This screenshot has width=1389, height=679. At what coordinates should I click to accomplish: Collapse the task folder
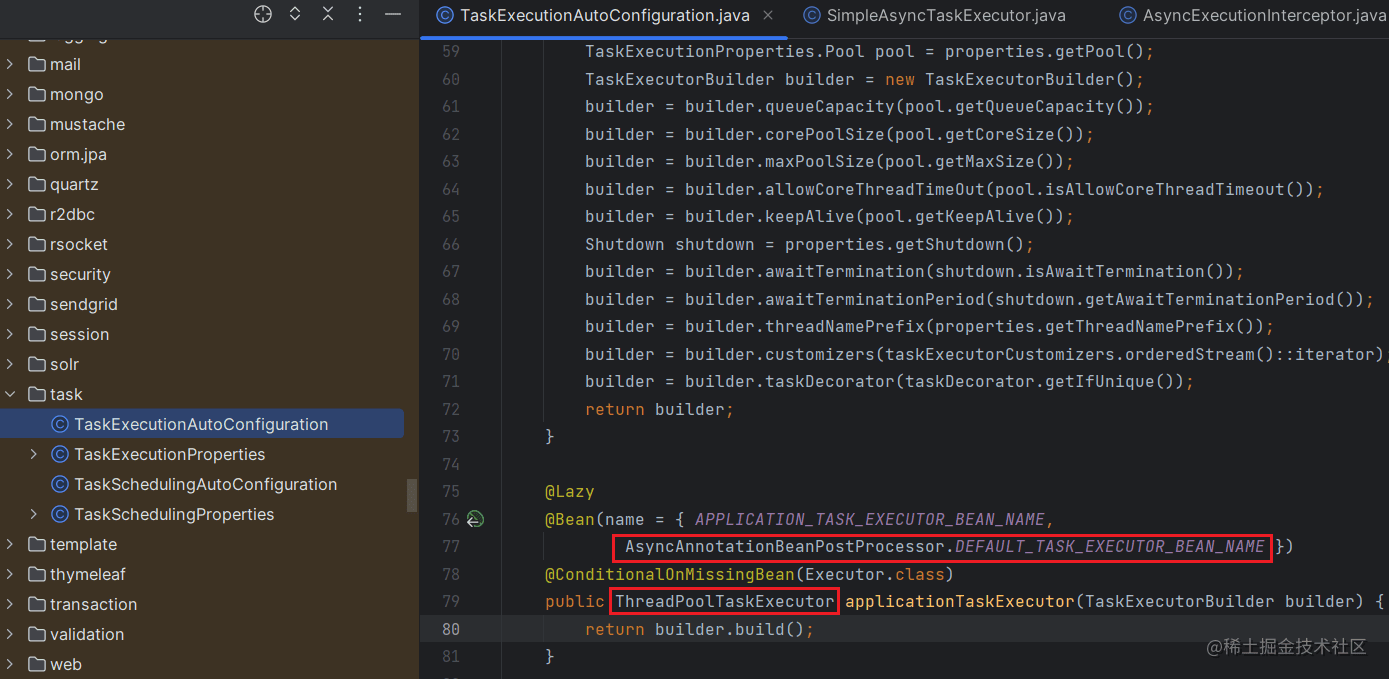[x=10, y=394]
